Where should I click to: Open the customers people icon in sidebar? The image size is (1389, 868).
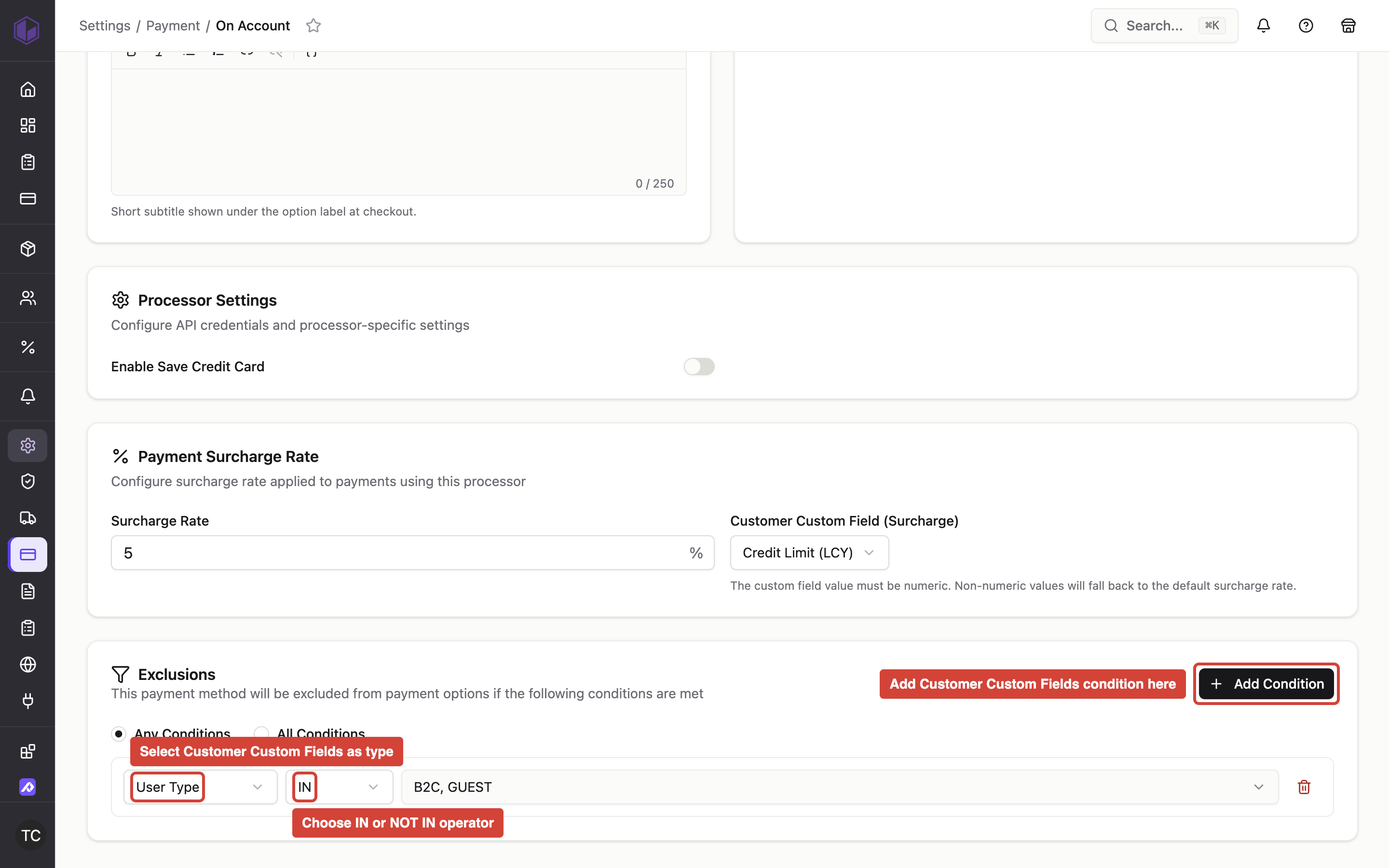pos(27,298)
